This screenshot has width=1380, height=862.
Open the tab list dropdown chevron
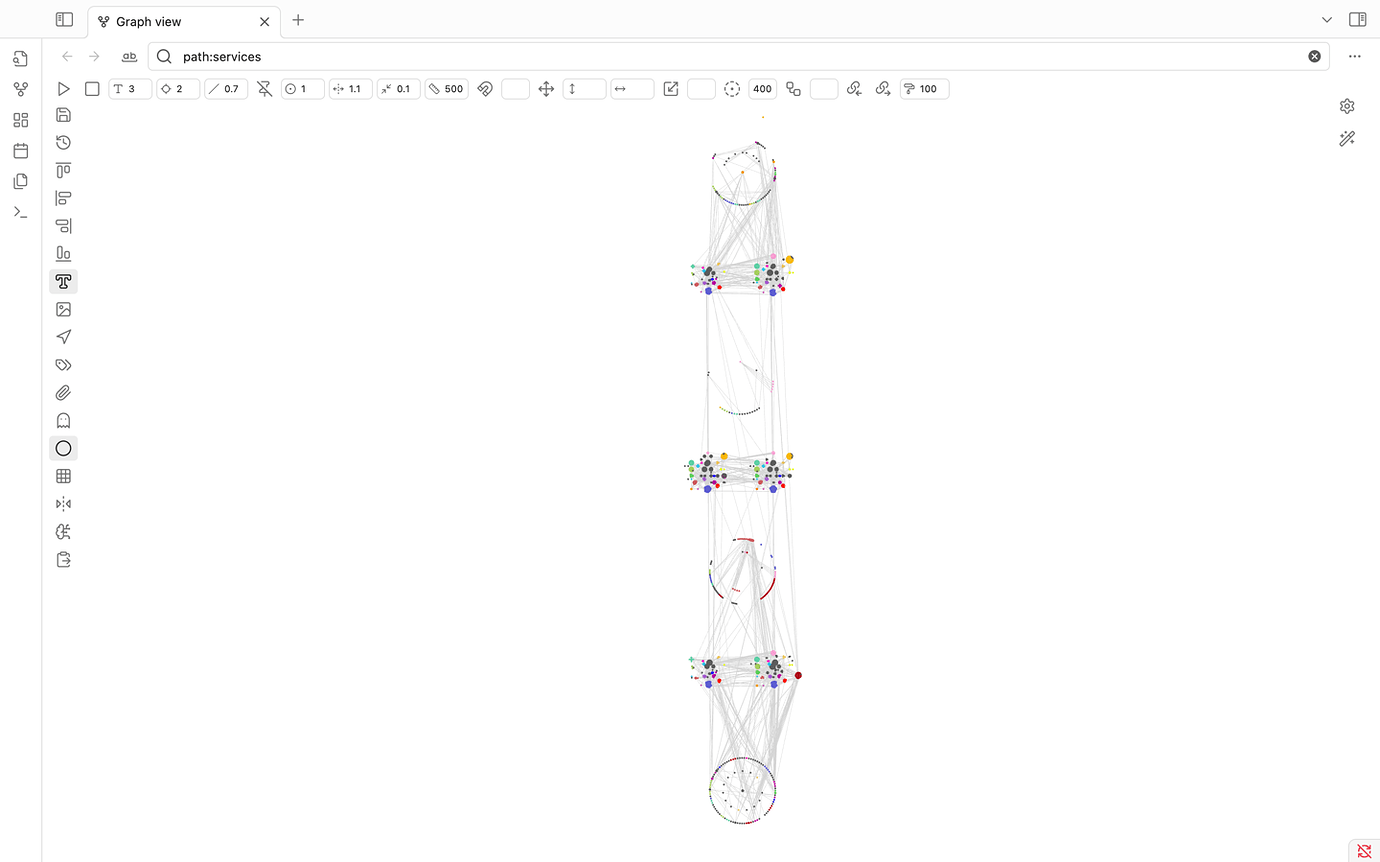[x=1327, y=19]
